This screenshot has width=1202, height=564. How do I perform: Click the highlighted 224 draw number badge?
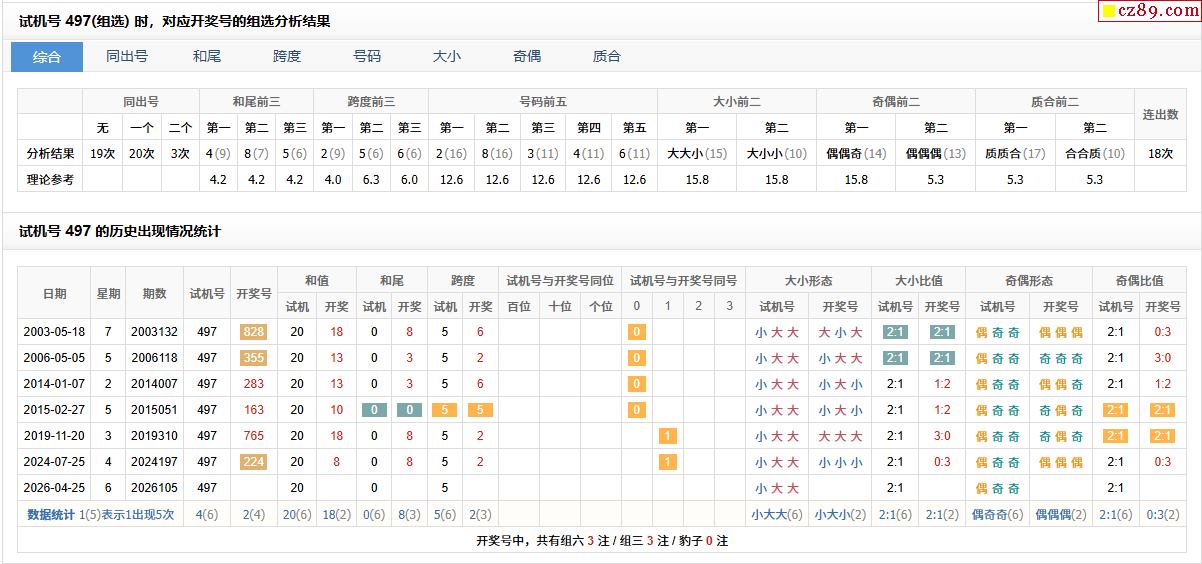[x=253, y=462]
